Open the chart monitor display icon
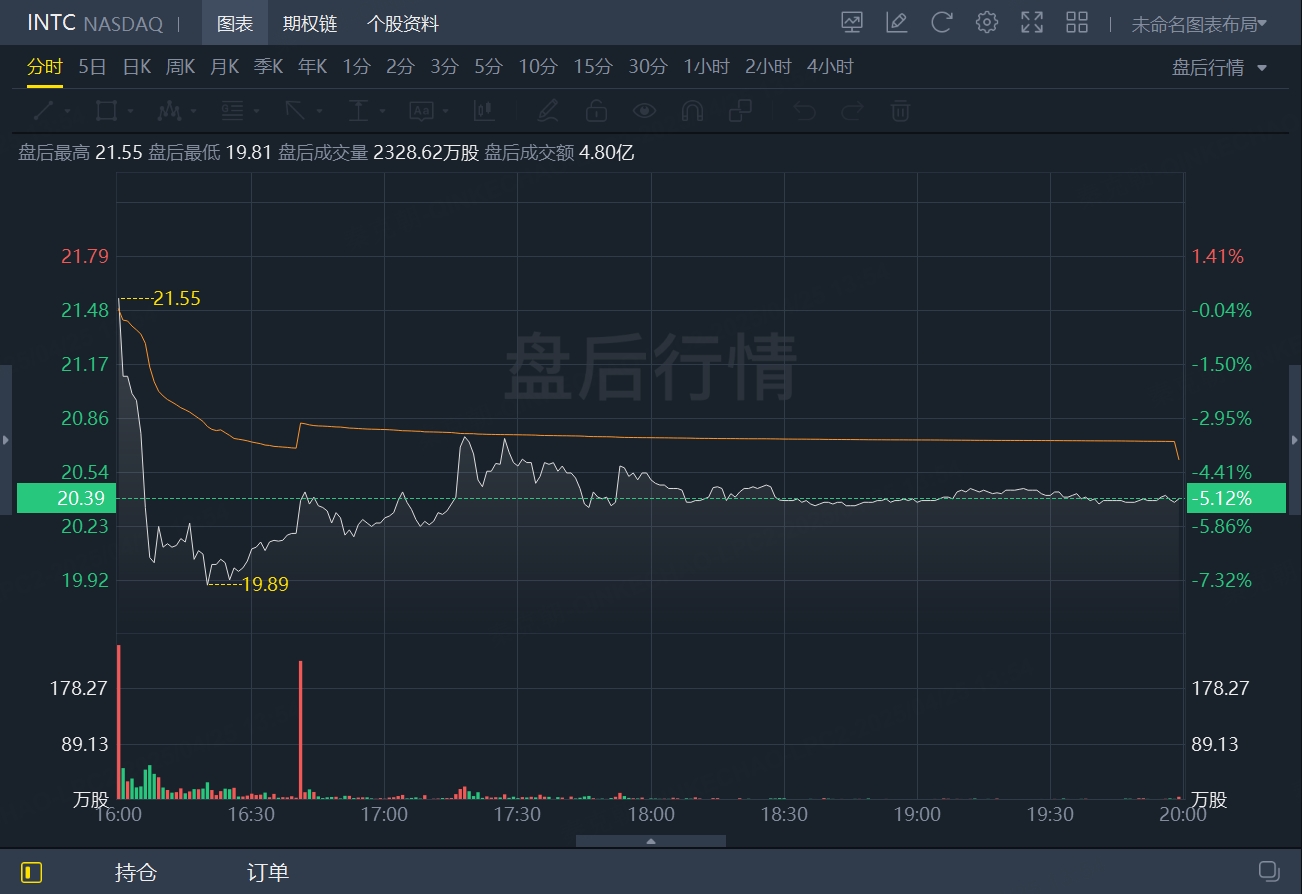The image size is (1302, 894). pos(852,22)
